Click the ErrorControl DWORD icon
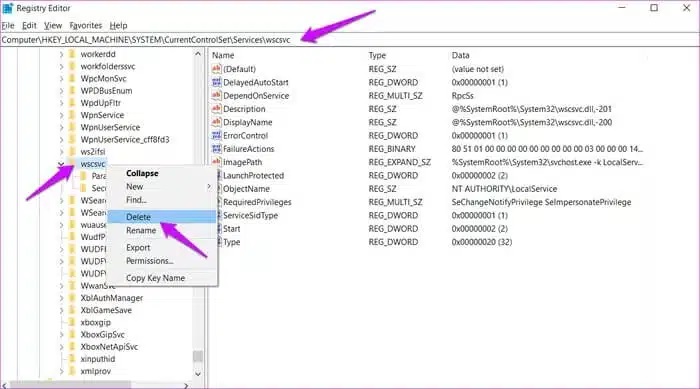This screenshot has width=700, height=389. [x=217, y=135]
